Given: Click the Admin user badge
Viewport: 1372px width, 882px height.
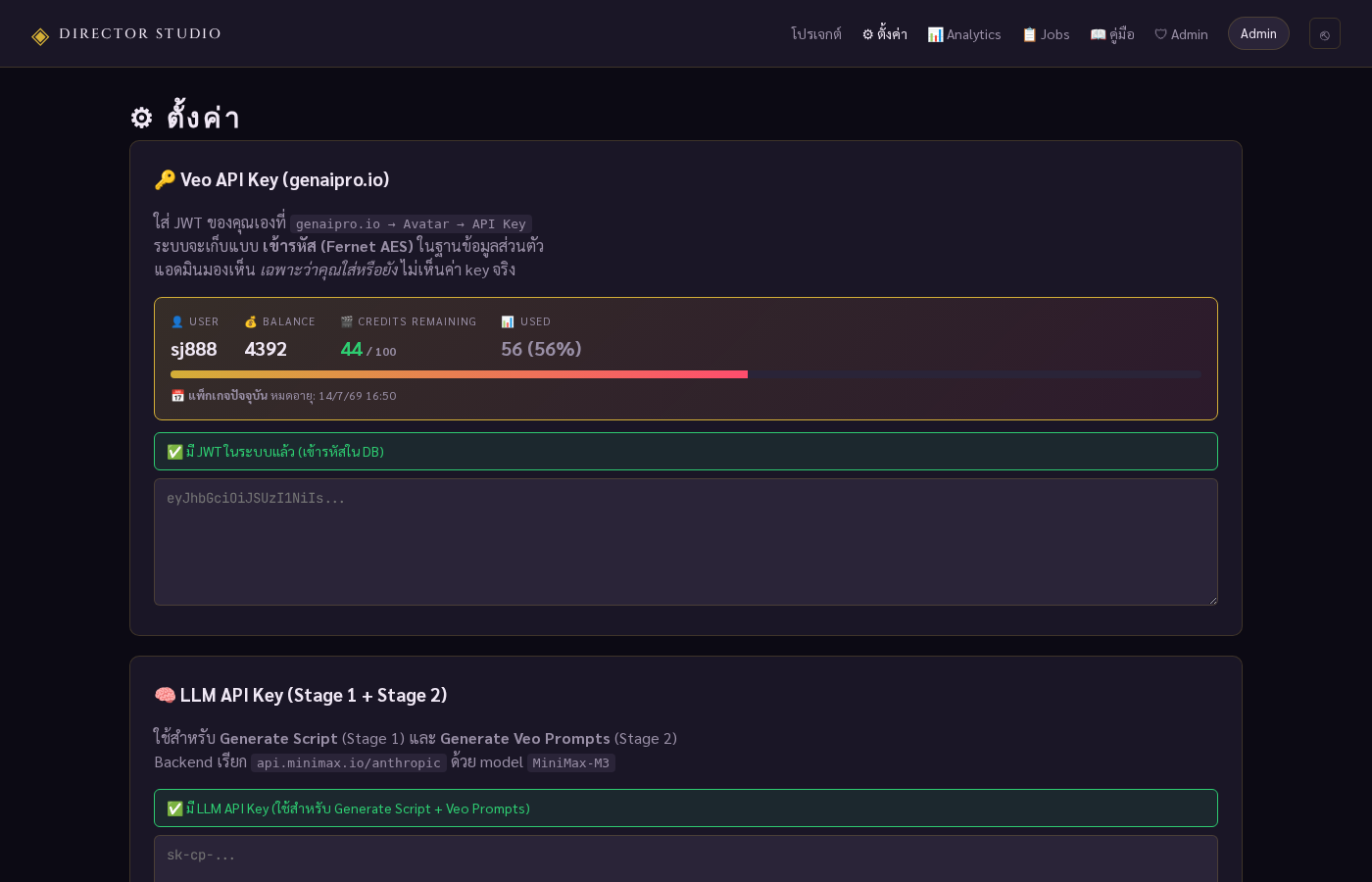Looking at the screenshot, I should [x=1258, y=33].
